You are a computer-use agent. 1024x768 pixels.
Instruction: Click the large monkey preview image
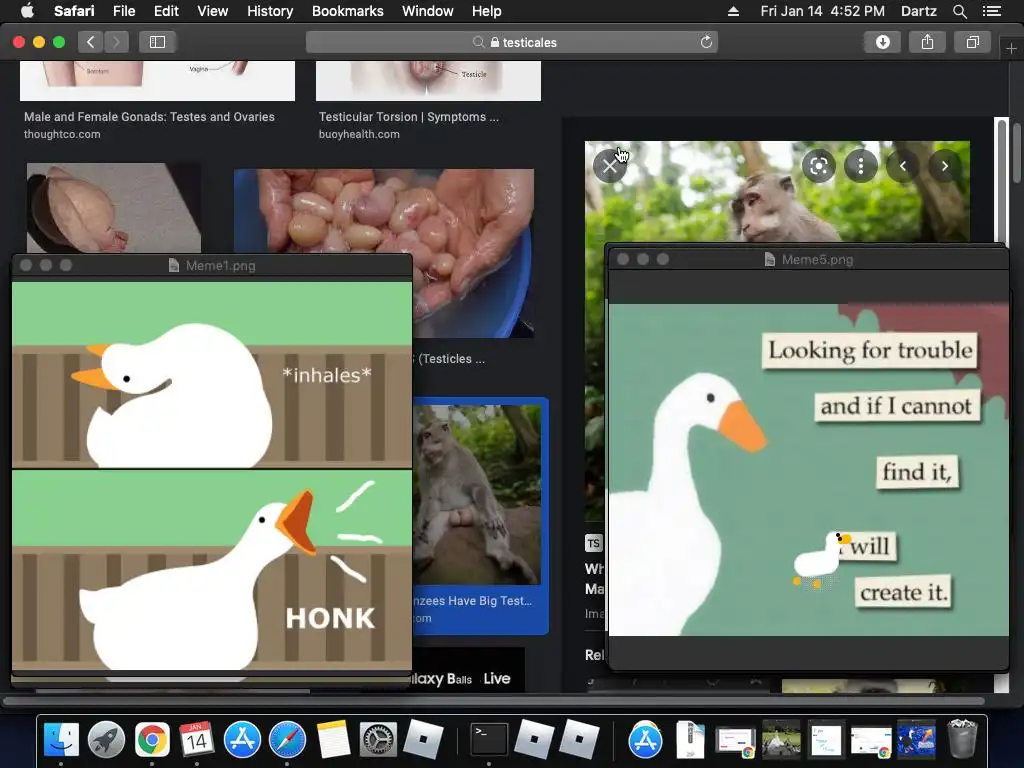point(777,191)
